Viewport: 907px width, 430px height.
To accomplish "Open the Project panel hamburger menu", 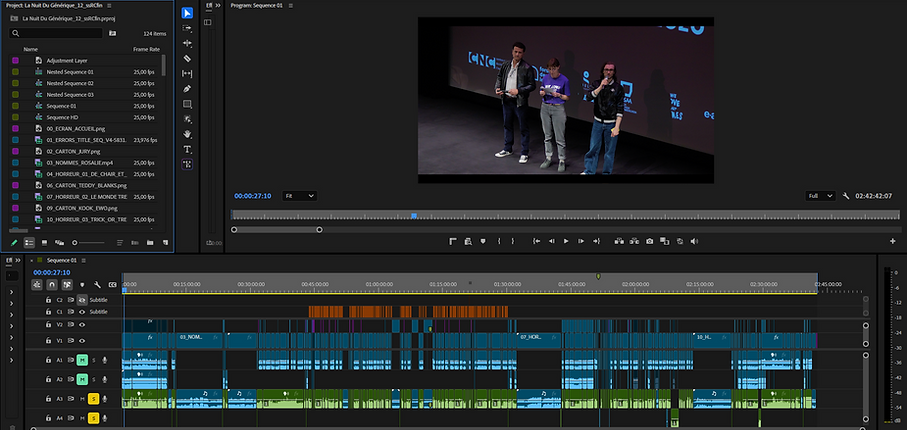I will pyautogui.click(x=110, y=5).
